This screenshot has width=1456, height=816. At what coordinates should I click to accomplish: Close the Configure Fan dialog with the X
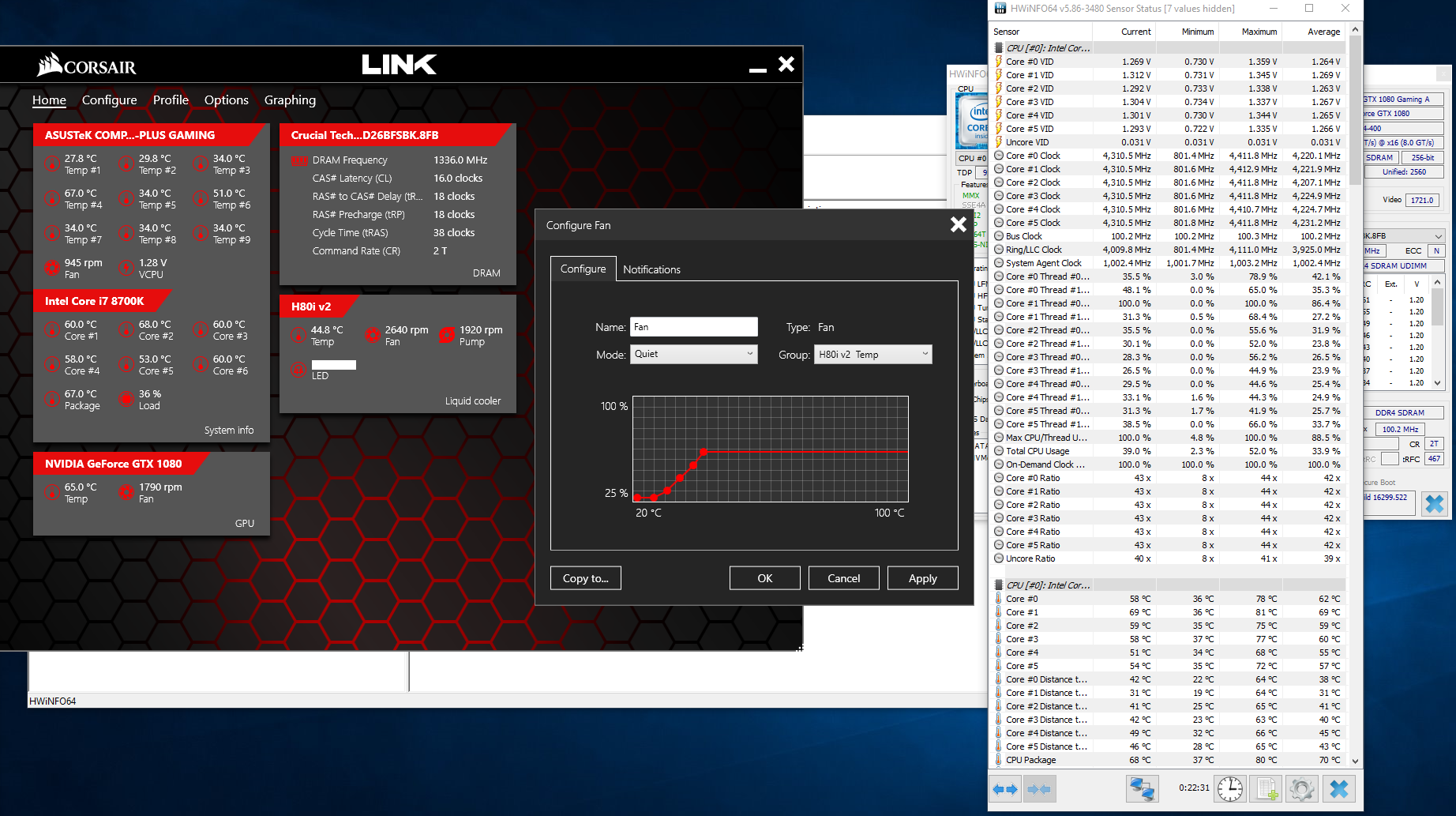(958, 225)
